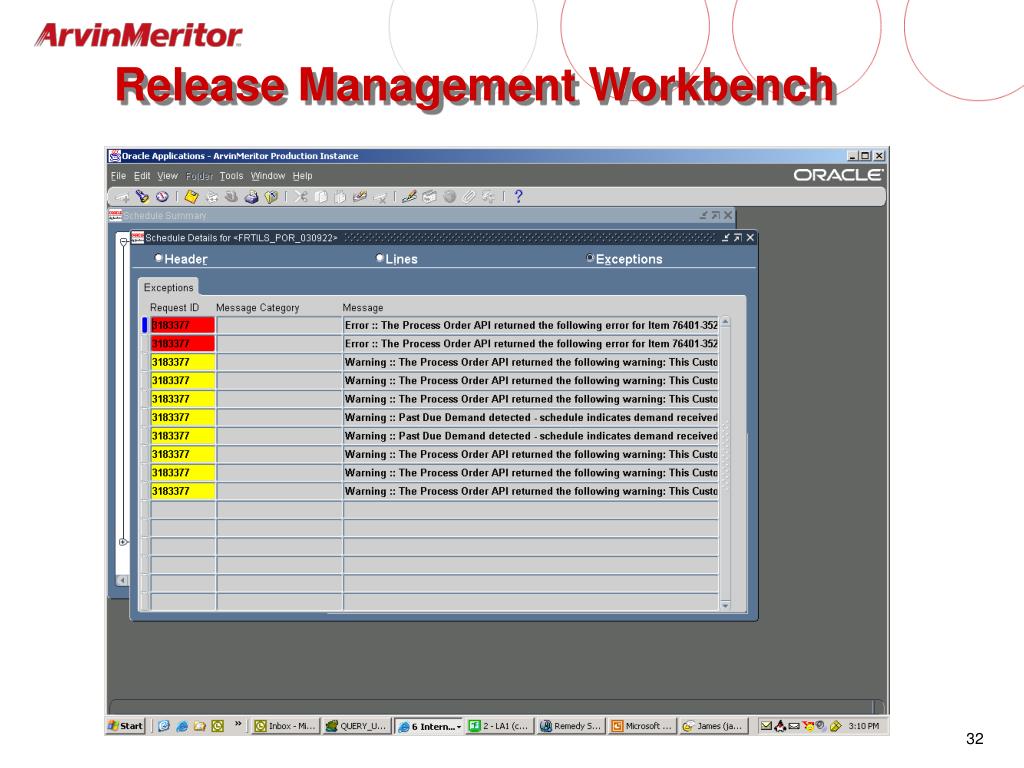Click the yellow Save diskette icon

pos(191,197)
